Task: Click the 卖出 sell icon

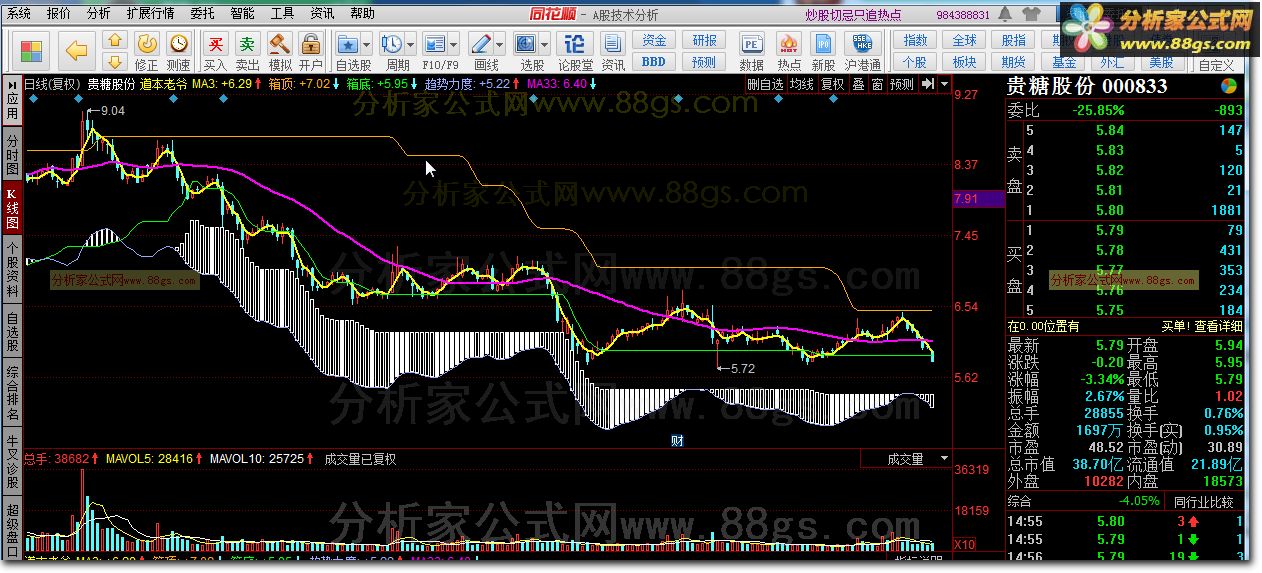Action: pos(247,45)
